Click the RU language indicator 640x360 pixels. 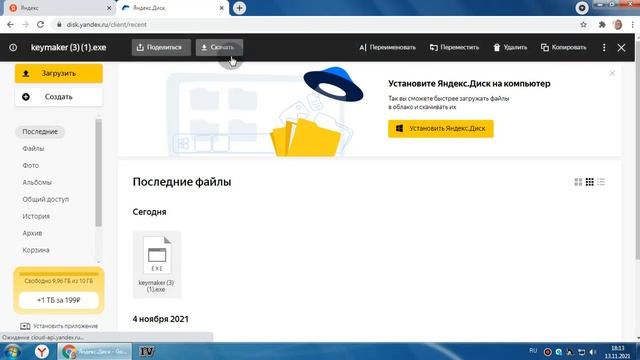533,351
